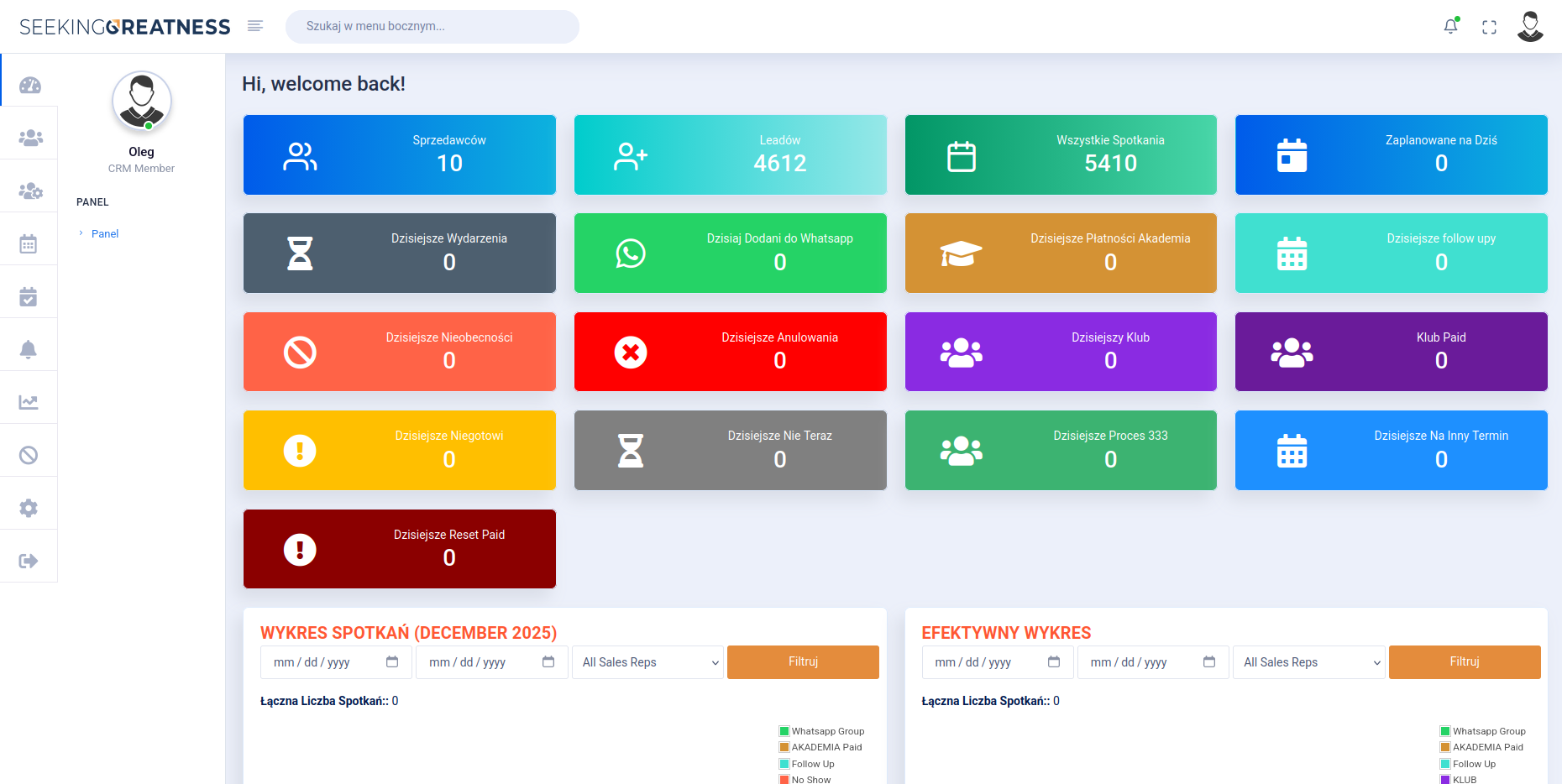Open the settings gear icon in sidebar
Viewport: 1562px width, 784px height.
(x=29, y=507)
